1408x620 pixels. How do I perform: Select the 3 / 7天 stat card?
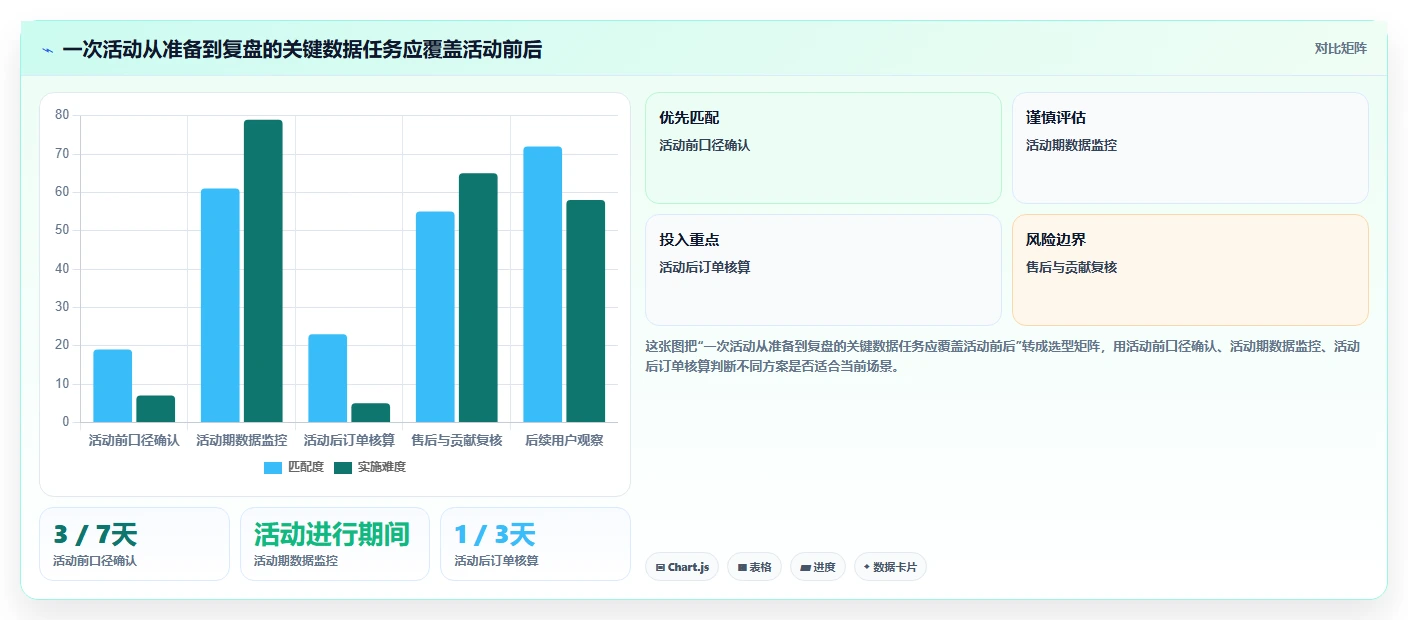134,544
